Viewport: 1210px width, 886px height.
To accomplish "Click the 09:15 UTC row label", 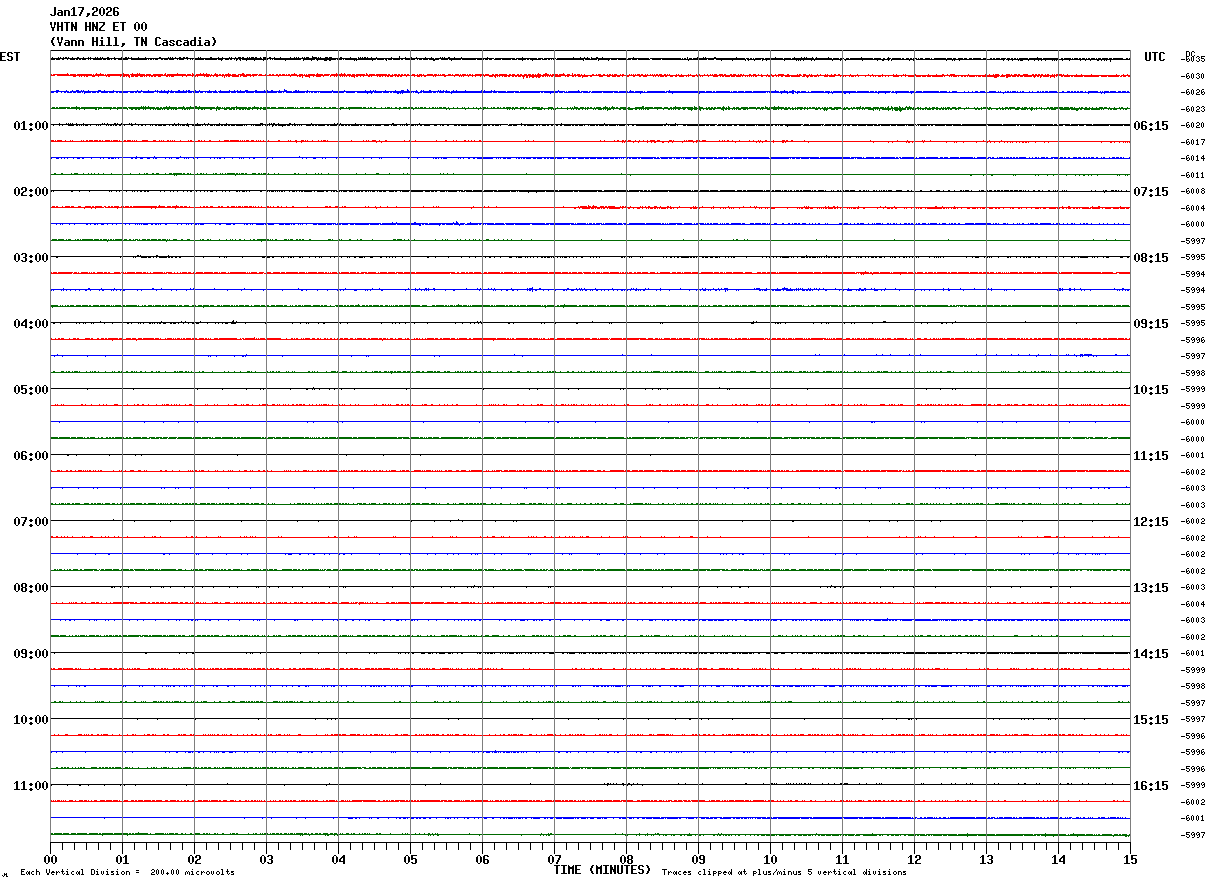I will coord(1150,323).
